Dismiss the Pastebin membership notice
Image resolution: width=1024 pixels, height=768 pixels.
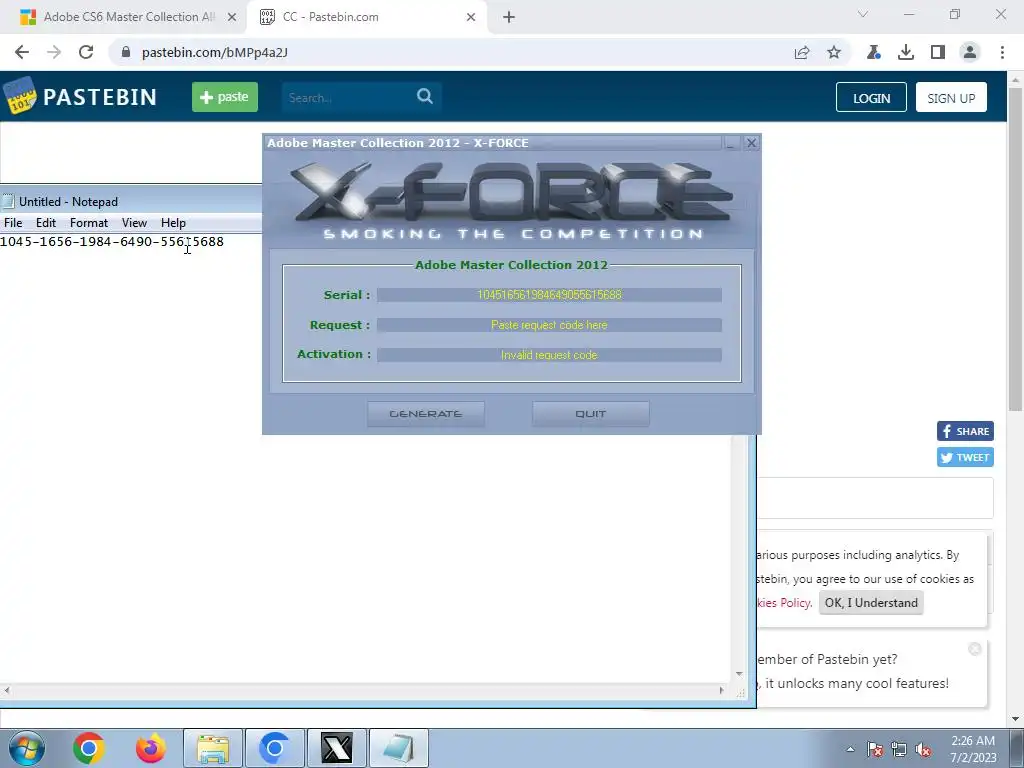tap(974, 649)
